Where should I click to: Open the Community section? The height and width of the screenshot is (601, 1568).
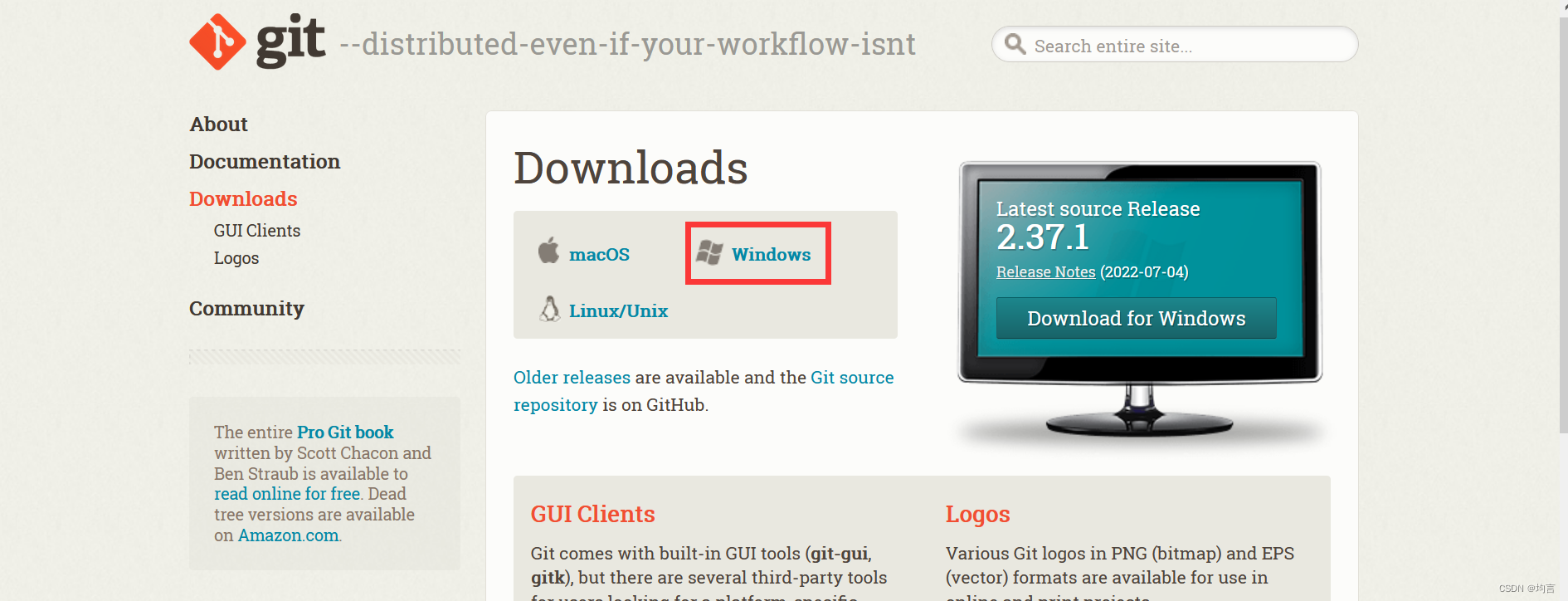(x=246, y=309)
